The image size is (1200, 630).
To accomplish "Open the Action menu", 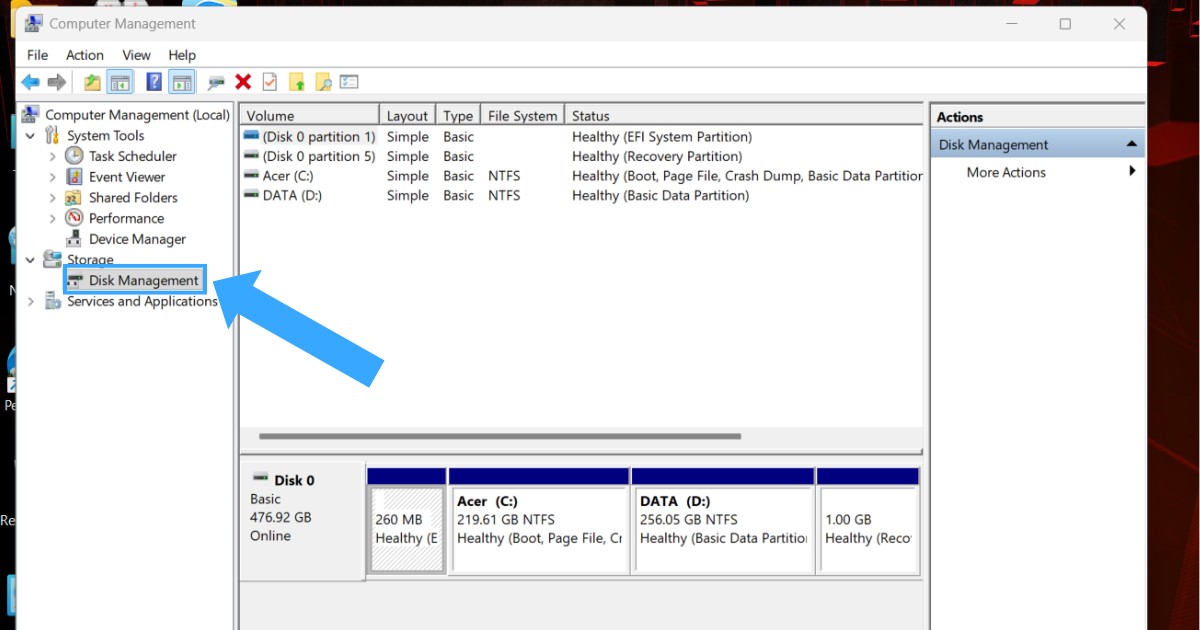I will (x=84, y=55).
